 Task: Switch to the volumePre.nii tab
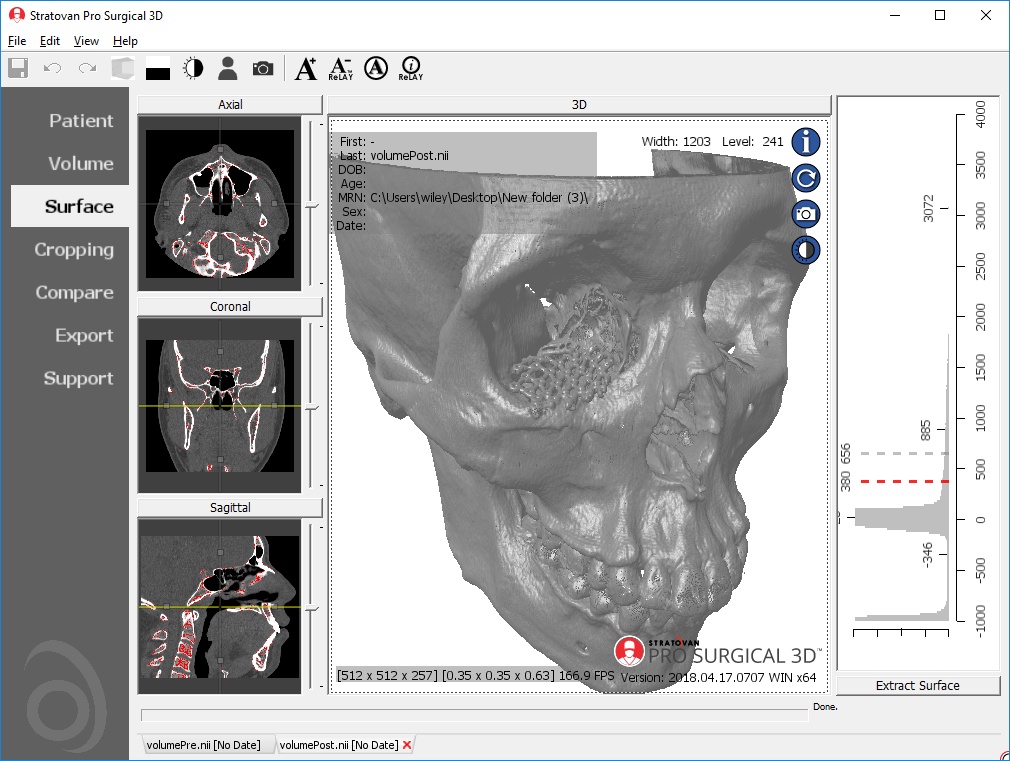[203, 745]
